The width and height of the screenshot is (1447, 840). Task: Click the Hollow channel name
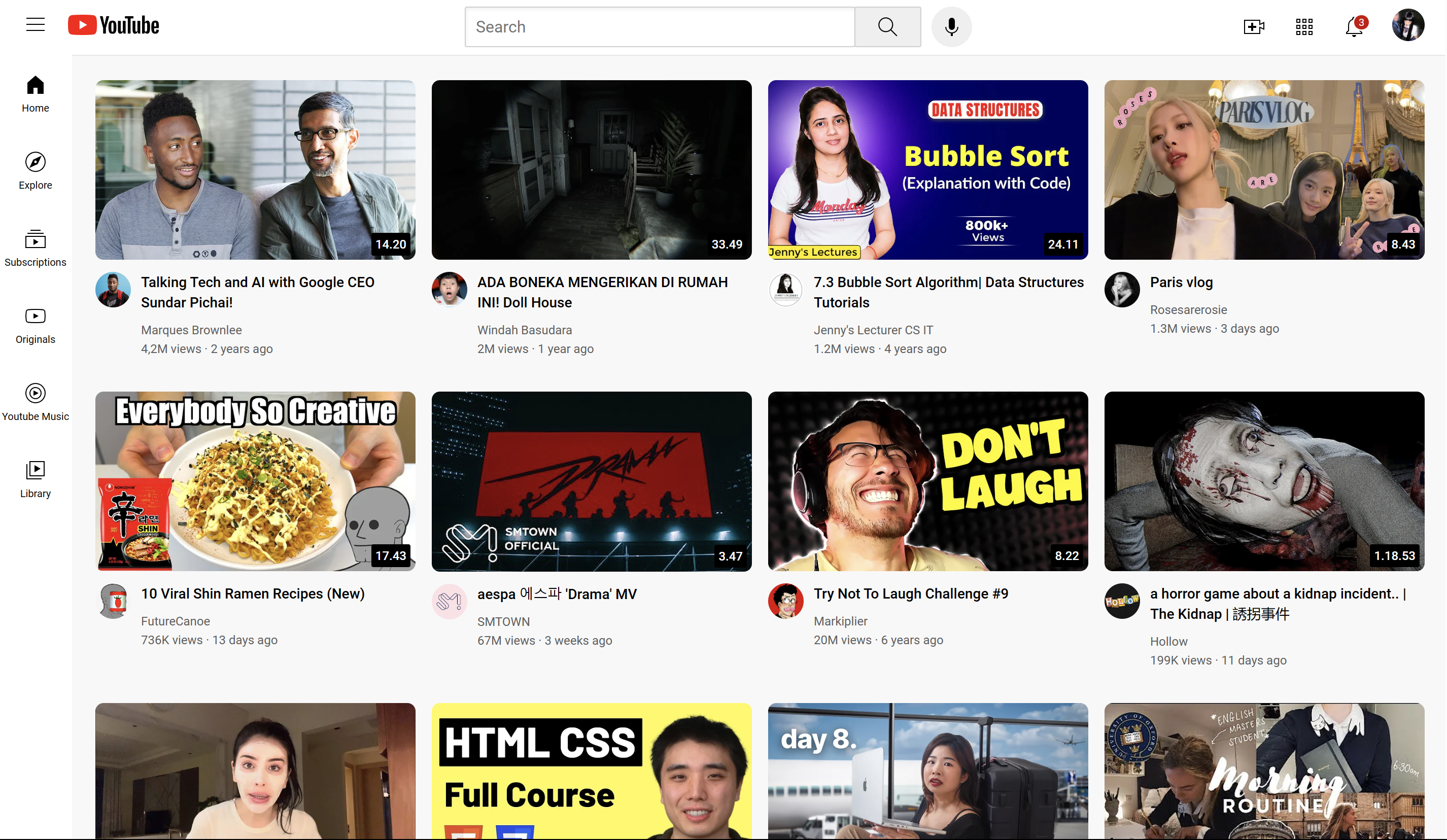[1168, 641]
